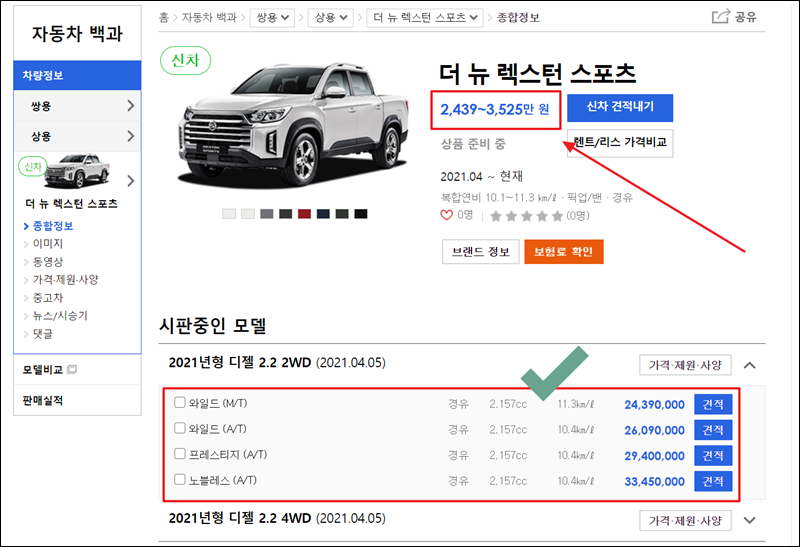The height and width of the screenshot is (547, 800).
Task: Select the 차량정보 sidebar tab
Action: 77,76
